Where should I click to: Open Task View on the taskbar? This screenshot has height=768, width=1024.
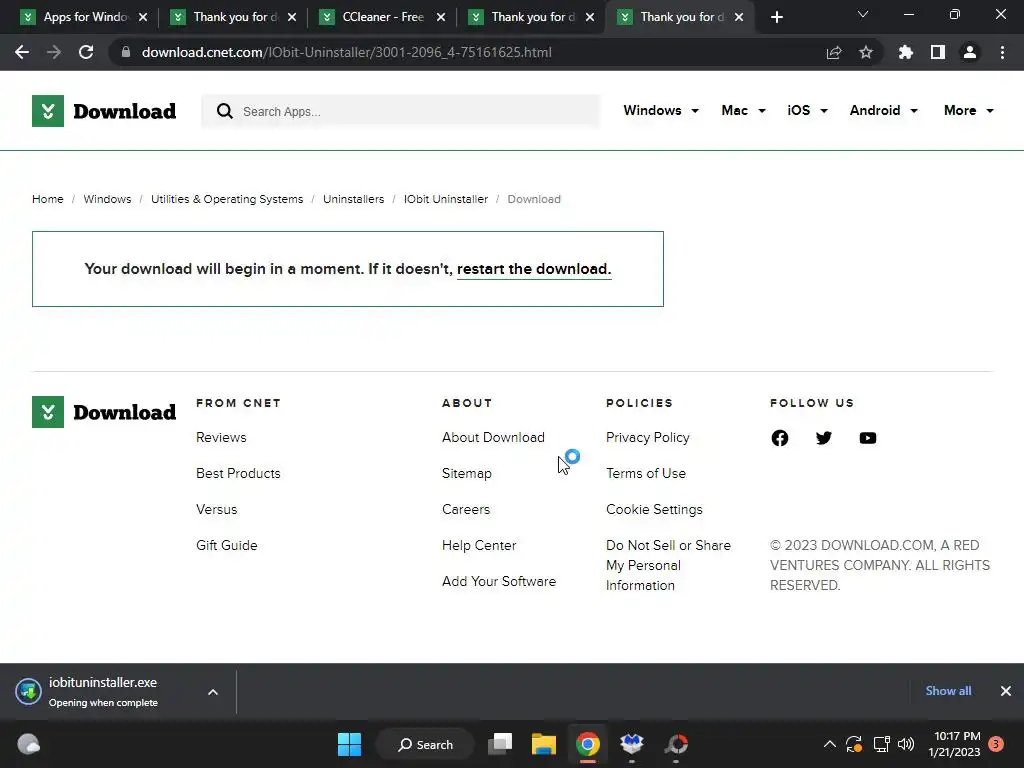point(501,744)
